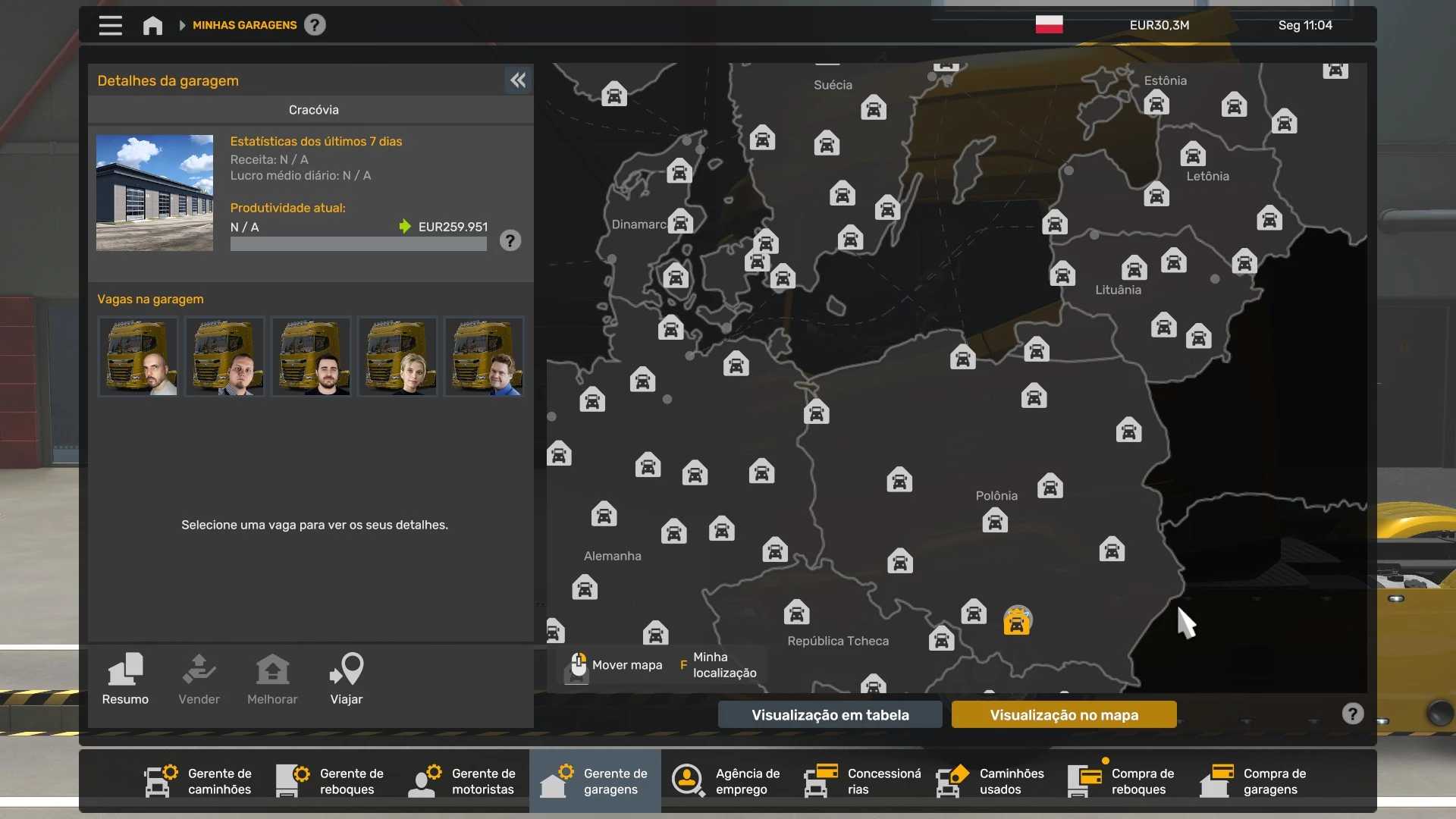Open Gerente de caminhões tab
This screenshot has width=1456, height=819.
pyautogui.click(x=199, y=781)
